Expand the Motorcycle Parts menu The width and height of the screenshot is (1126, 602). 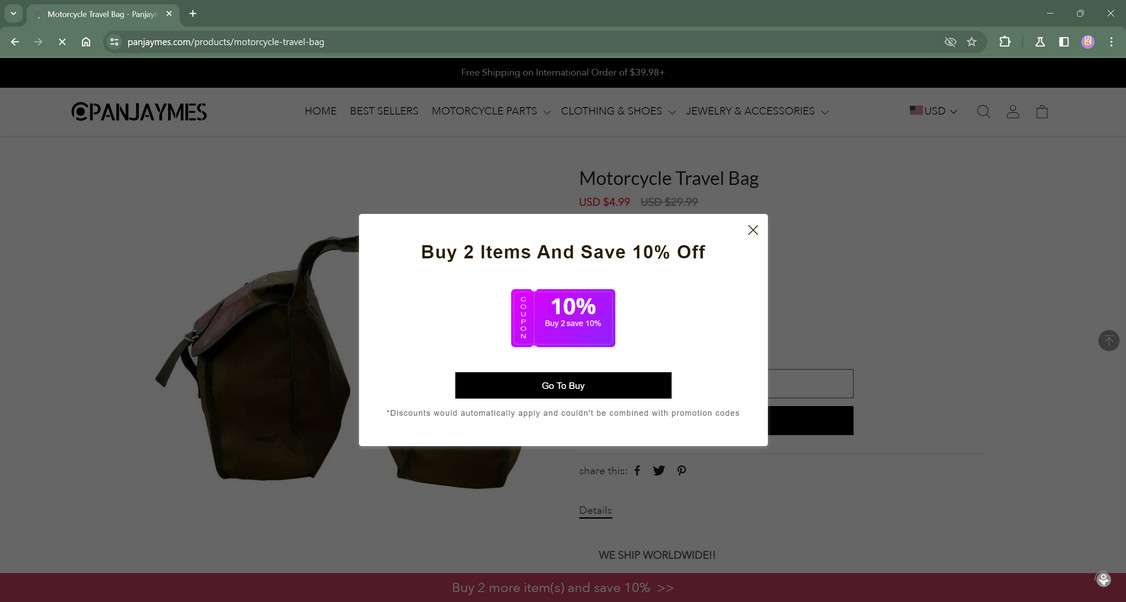490,111
